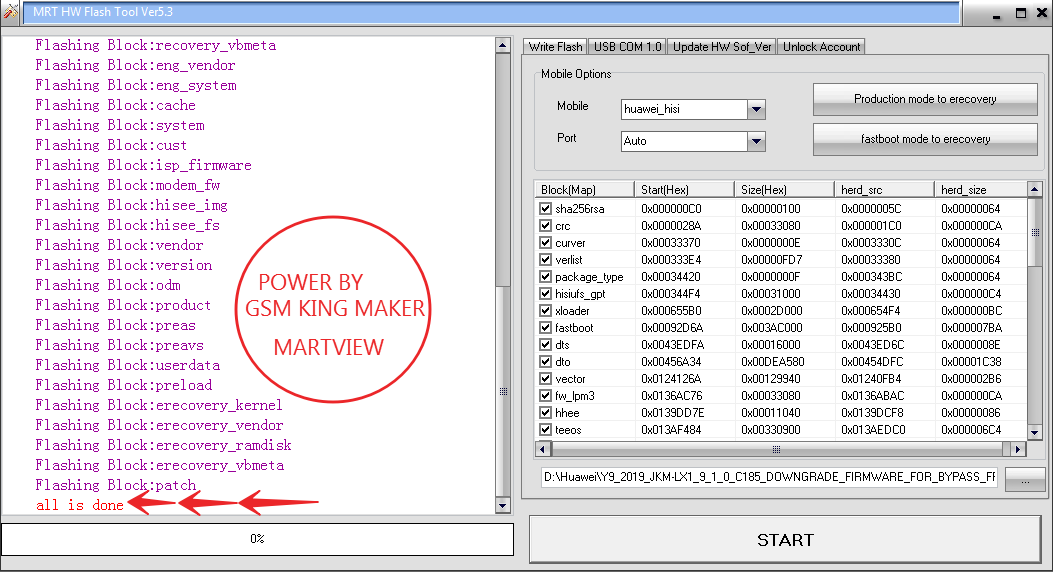Select the Update HW Sof_Ver tab

pos(722,47)
